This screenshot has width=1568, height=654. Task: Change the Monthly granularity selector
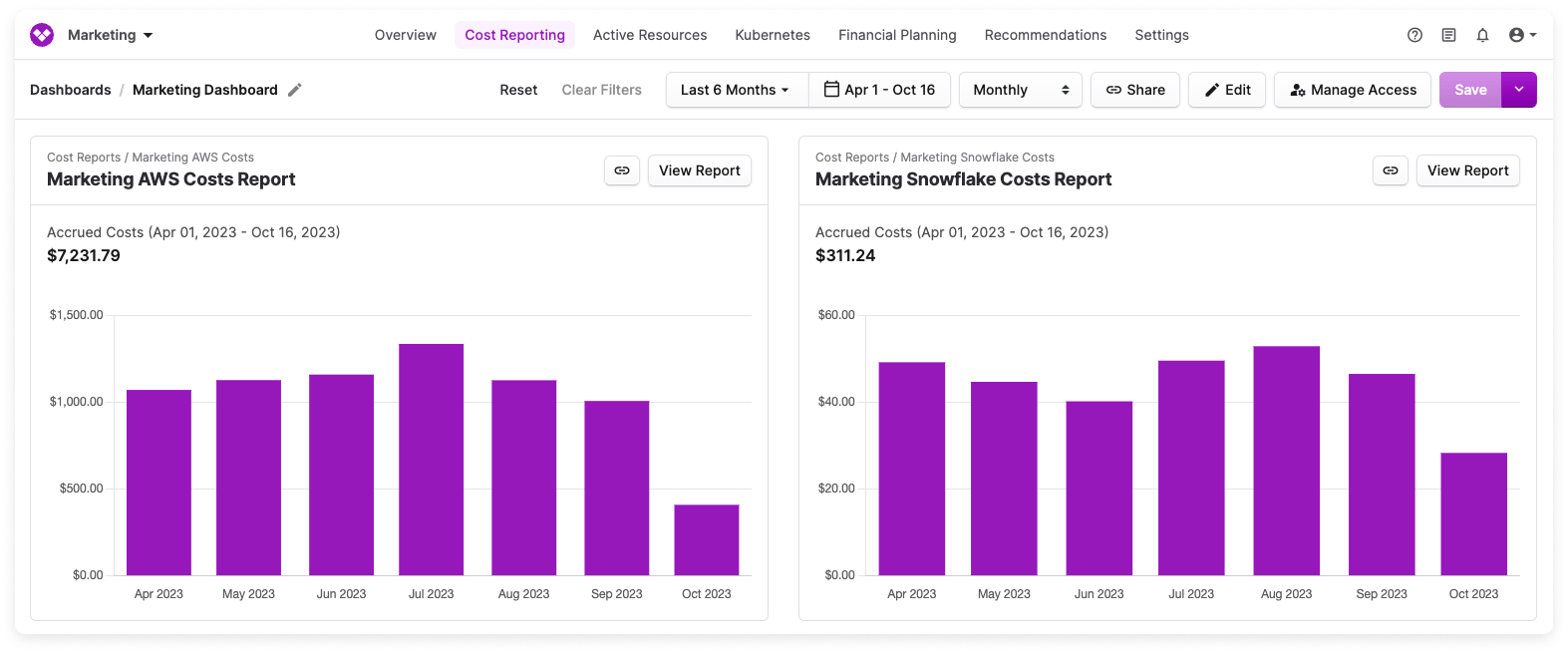point(1020,90)
